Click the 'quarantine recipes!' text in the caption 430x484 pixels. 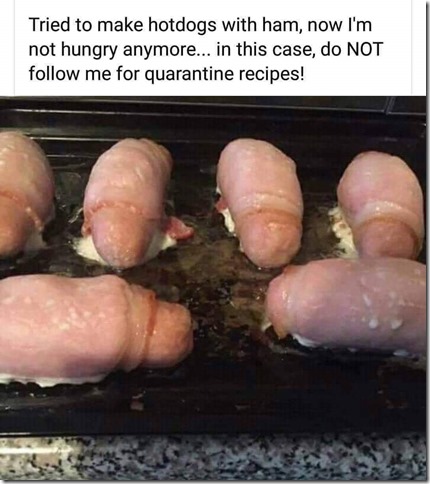(x=225, y=74)
